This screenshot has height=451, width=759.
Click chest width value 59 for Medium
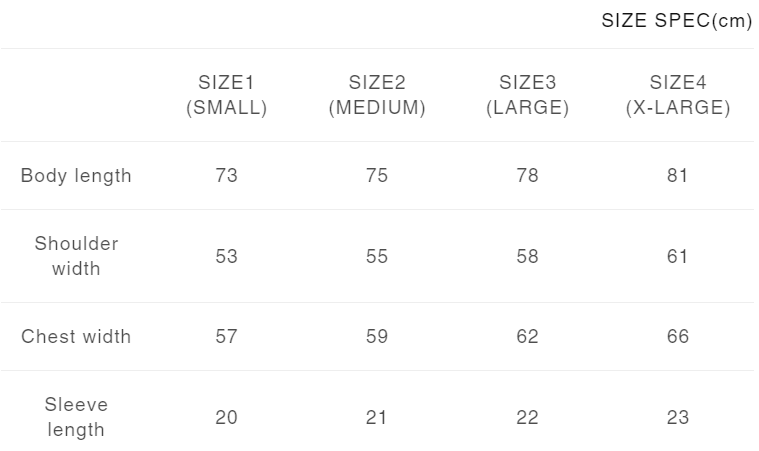[377, 337]
